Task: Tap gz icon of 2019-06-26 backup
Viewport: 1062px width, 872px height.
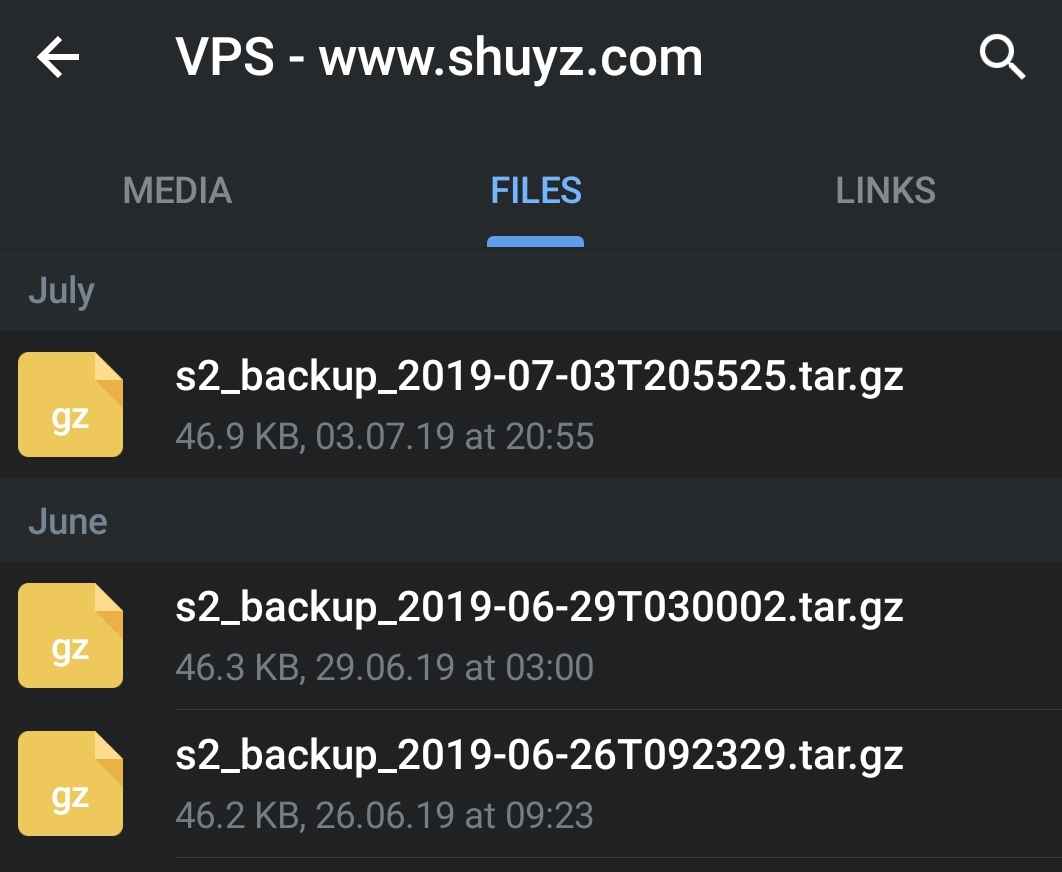Action: [x=70, y=783]
